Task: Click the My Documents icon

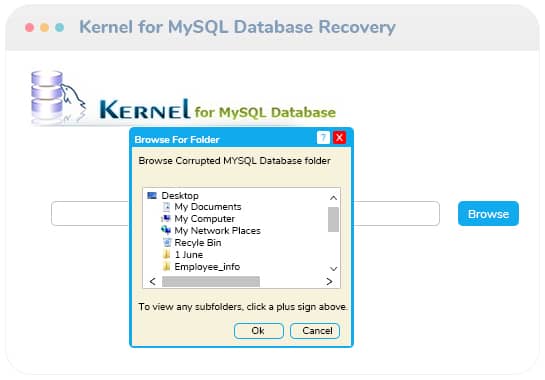Action: click(166, 207)
